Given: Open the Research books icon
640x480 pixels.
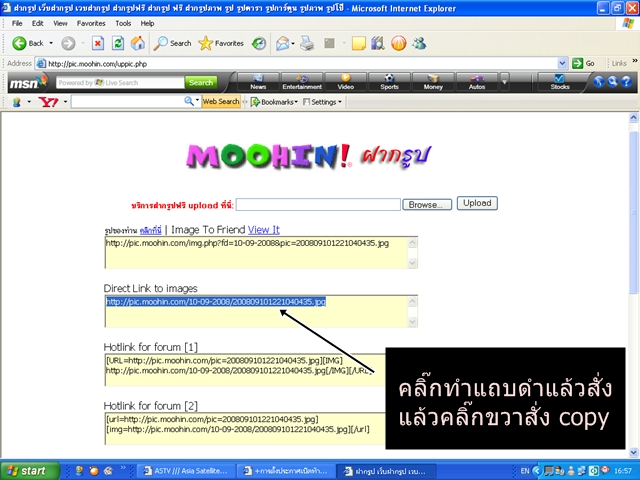Looking at the screenshot, I should 378,43.
